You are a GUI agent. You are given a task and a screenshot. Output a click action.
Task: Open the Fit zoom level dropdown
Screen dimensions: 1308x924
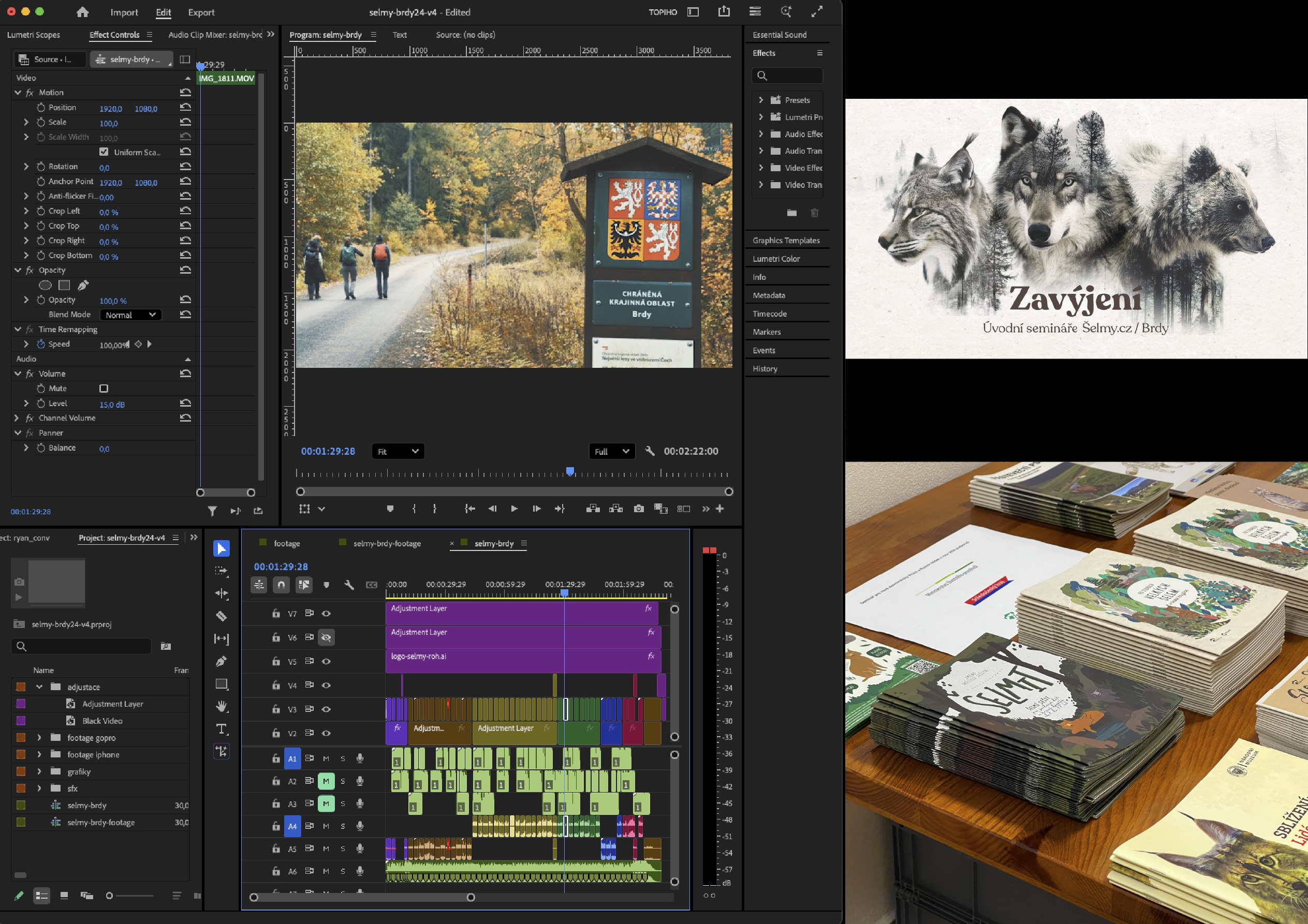click(x=398, y=452)
